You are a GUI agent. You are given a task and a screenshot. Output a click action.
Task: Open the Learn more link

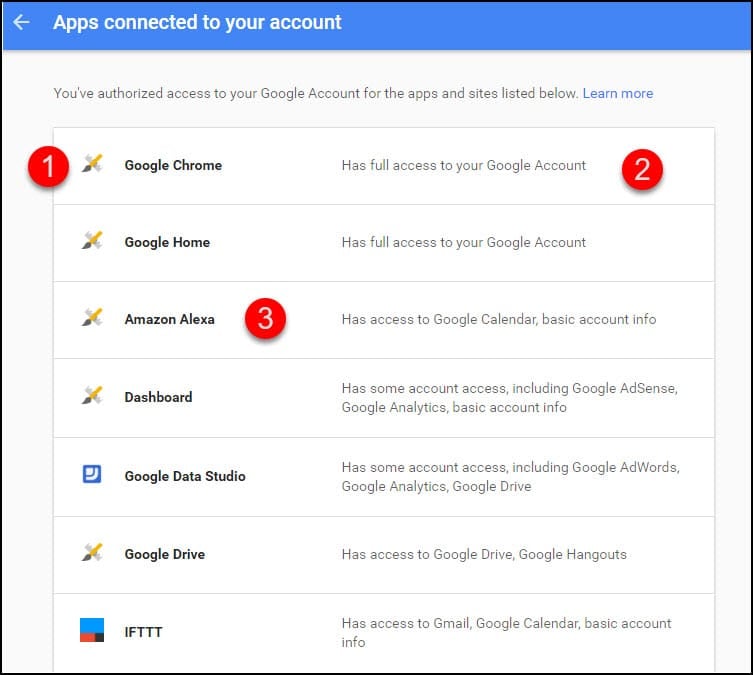tap(618, 93)
